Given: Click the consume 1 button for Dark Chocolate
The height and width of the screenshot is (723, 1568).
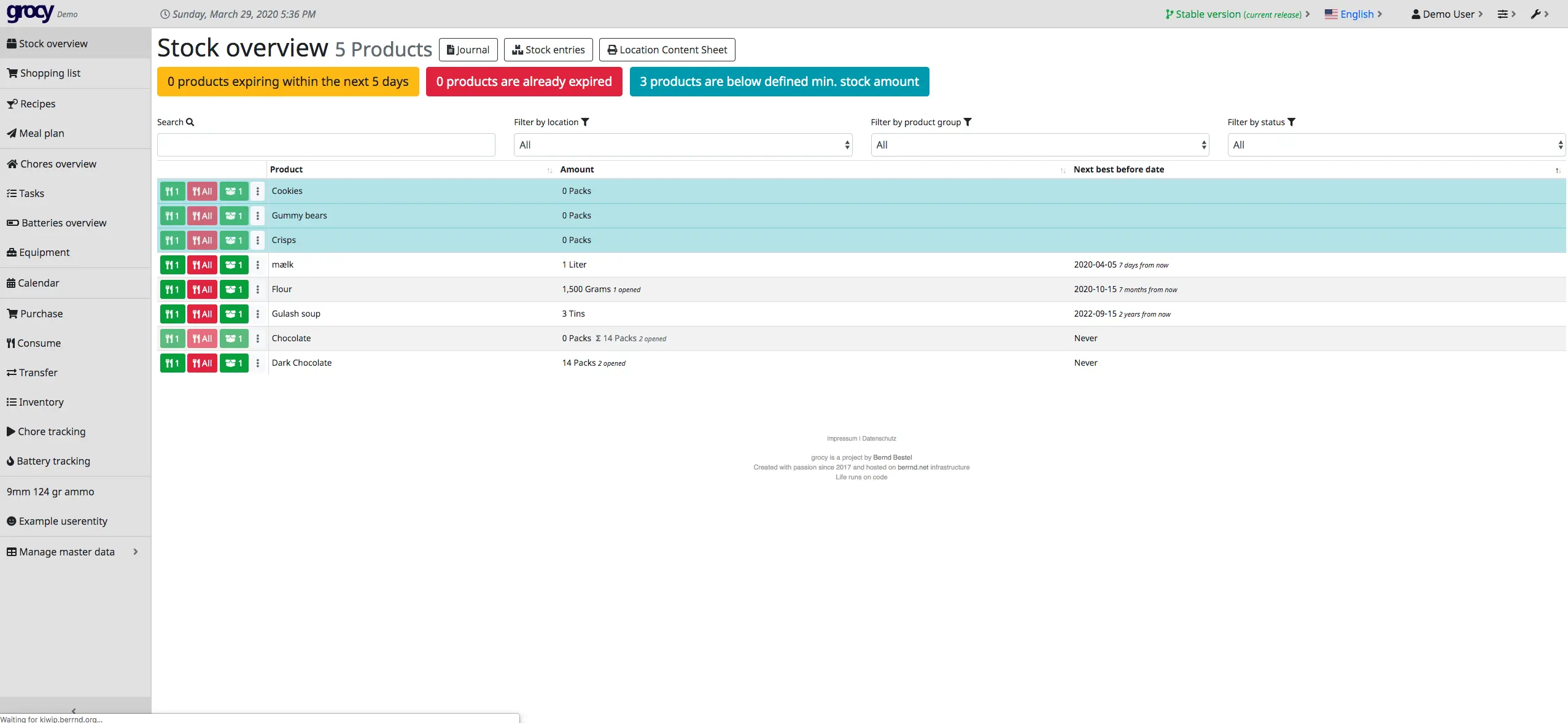Looking at the screenshot, I should click(x=173, y=363).
